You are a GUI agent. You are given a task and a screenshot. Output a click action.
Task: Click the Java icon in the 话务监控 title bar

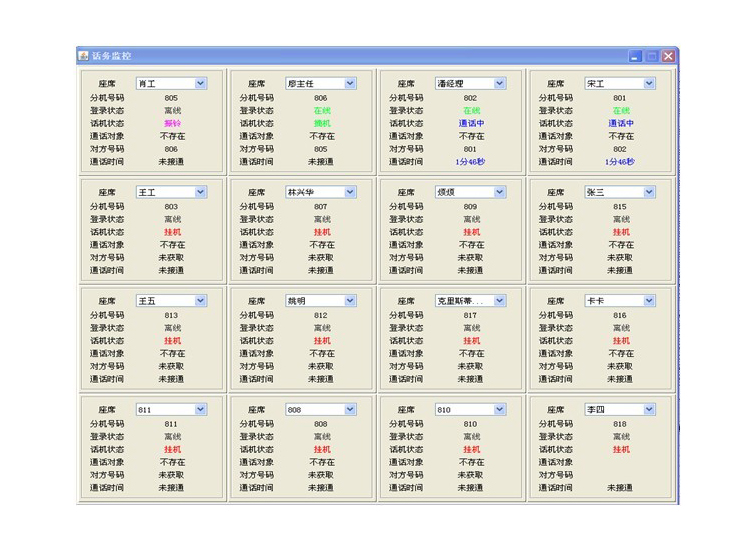[84, 56]
